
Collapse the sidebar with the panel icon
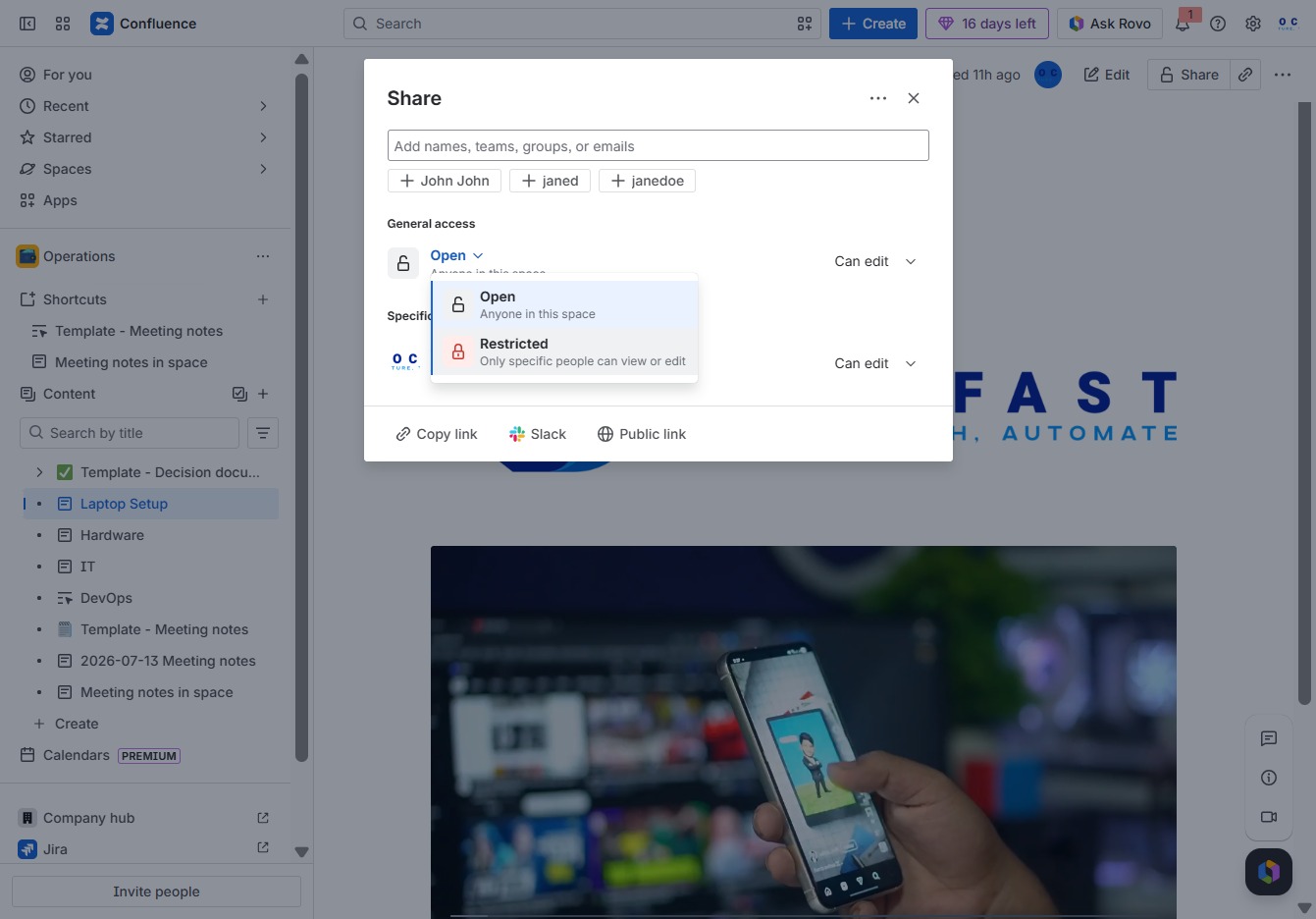pyautogui.click(x=27, y=24)
